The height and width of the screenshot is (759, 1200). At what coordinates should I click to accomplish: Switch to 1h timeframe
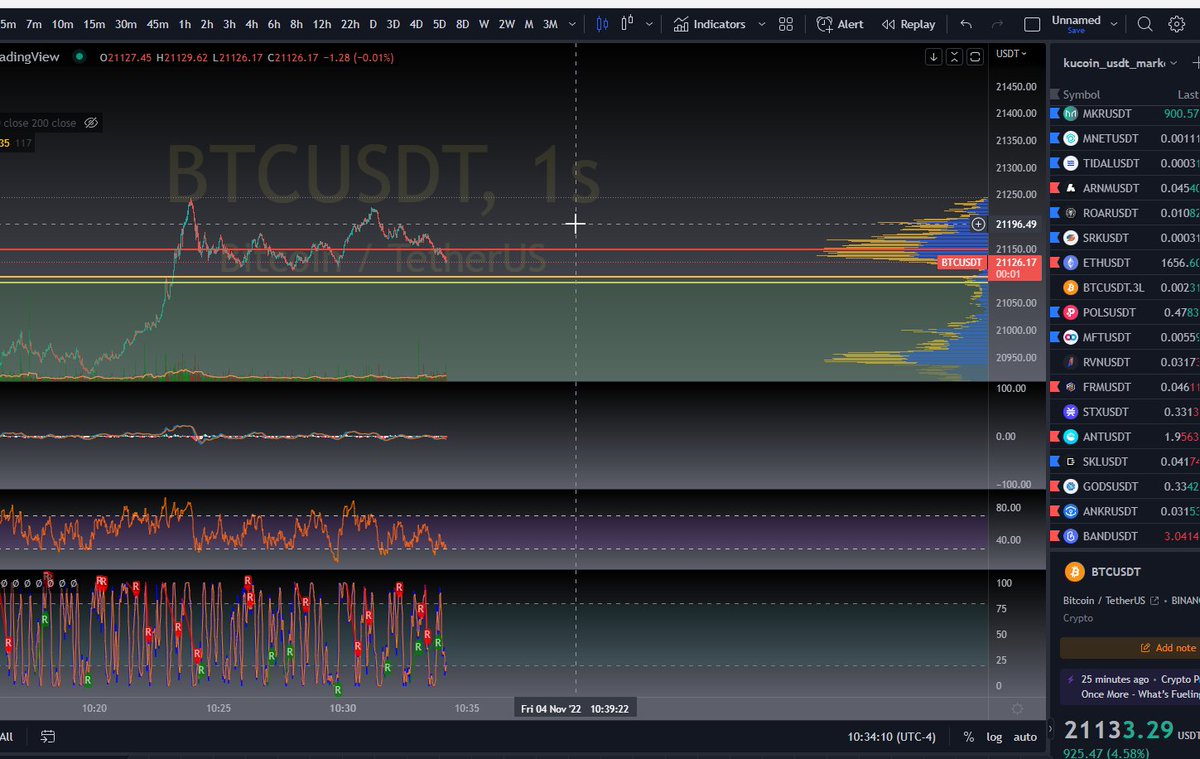coord(185,24)
